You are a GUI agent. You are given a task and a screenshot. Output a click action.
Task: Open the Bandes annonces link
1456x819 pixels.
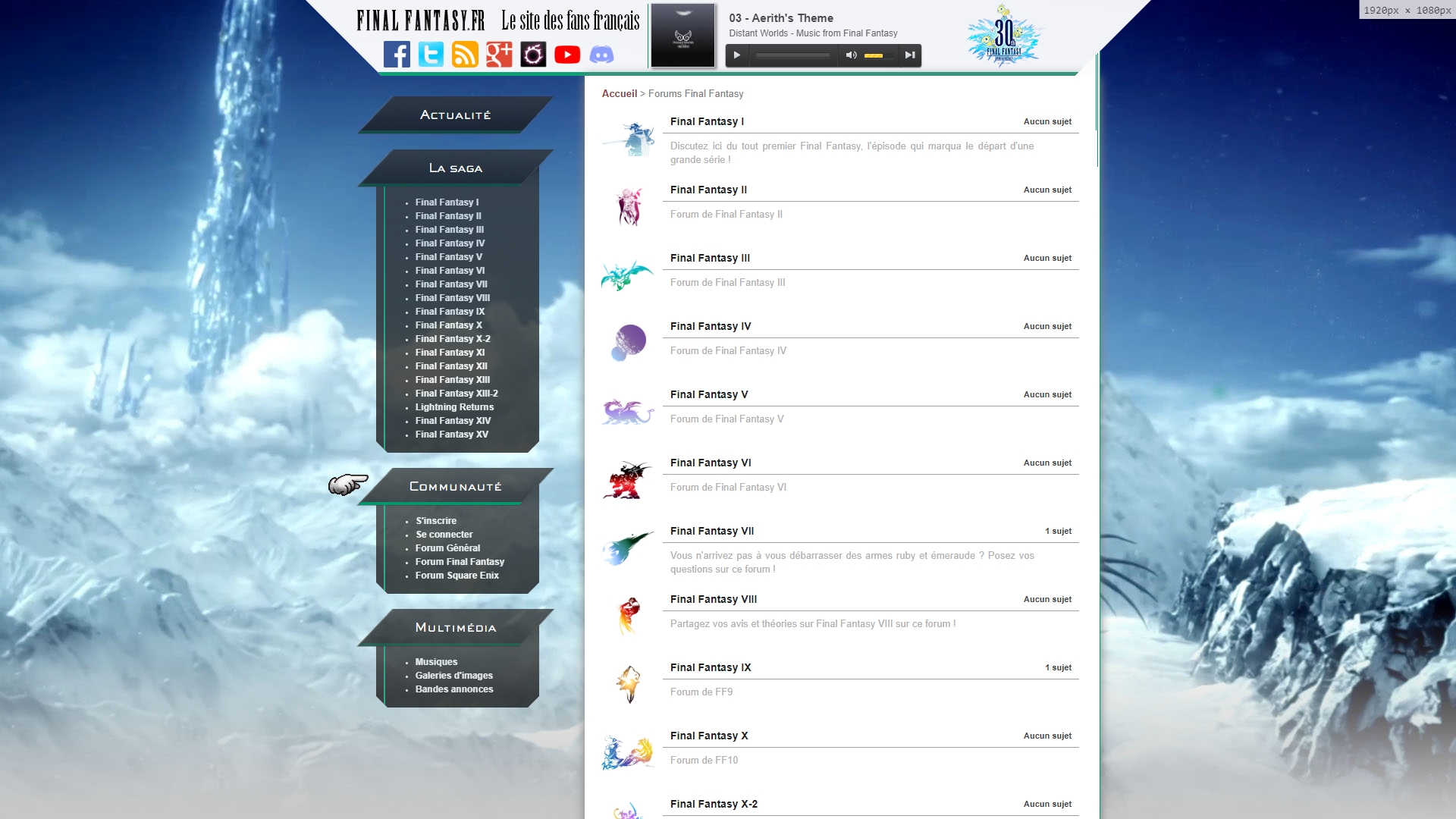coord(454,689)
